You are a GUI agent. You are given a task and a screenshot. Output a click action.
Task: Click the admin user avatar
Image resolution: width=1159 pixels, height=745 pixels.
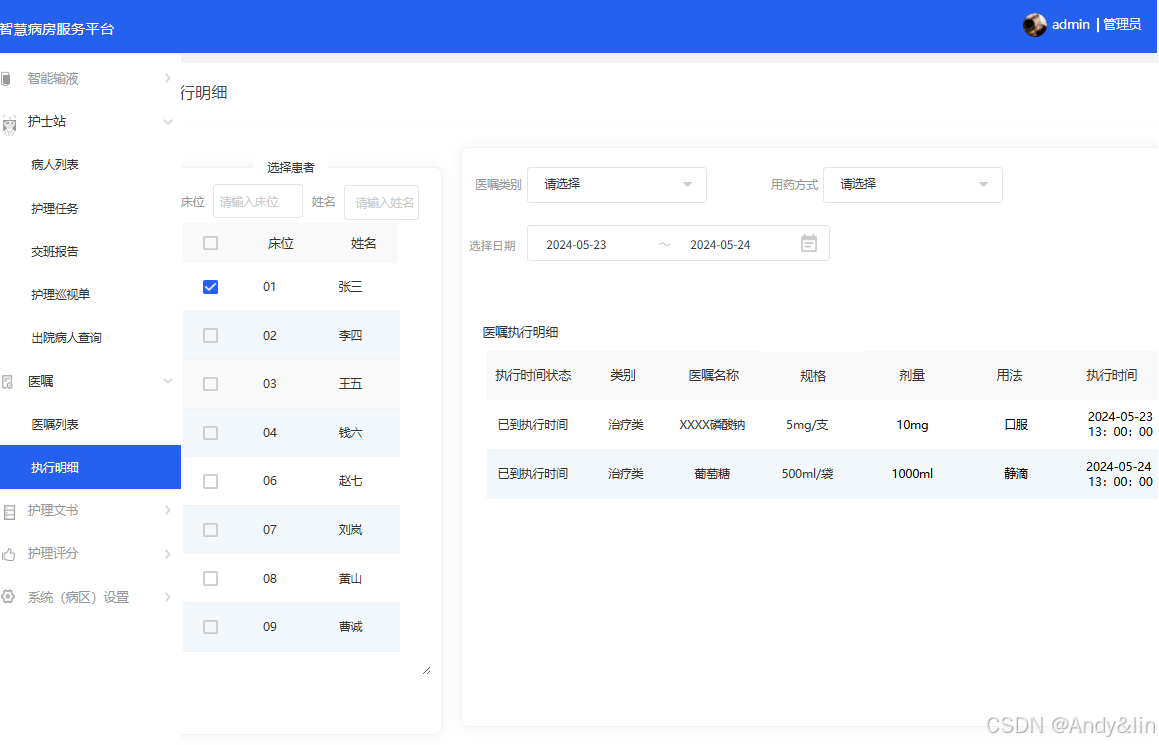[x=1034, y=25]
